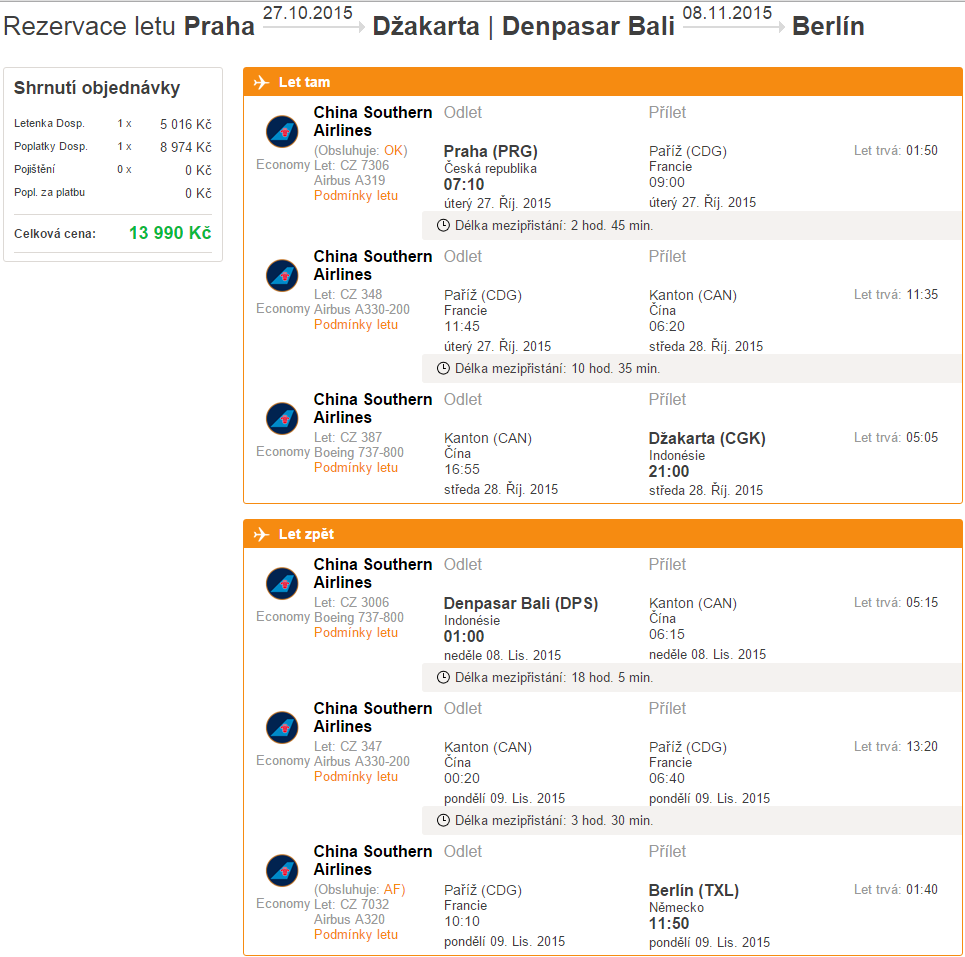The image size is (965, 957).
Task: Click the 'Letenka Dosp.' row label
Action: [x=49, y=124]
